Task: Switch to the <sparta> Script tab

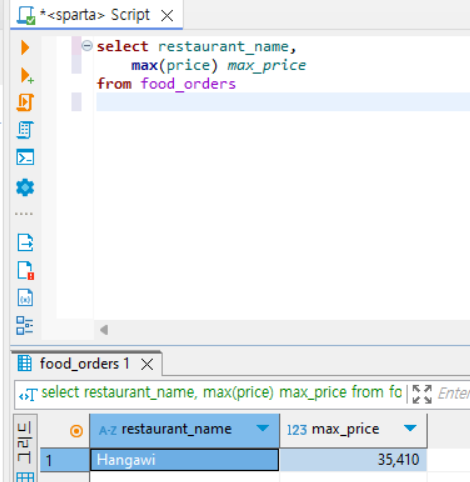Action: pyautogui.click(x=96, y=15)
